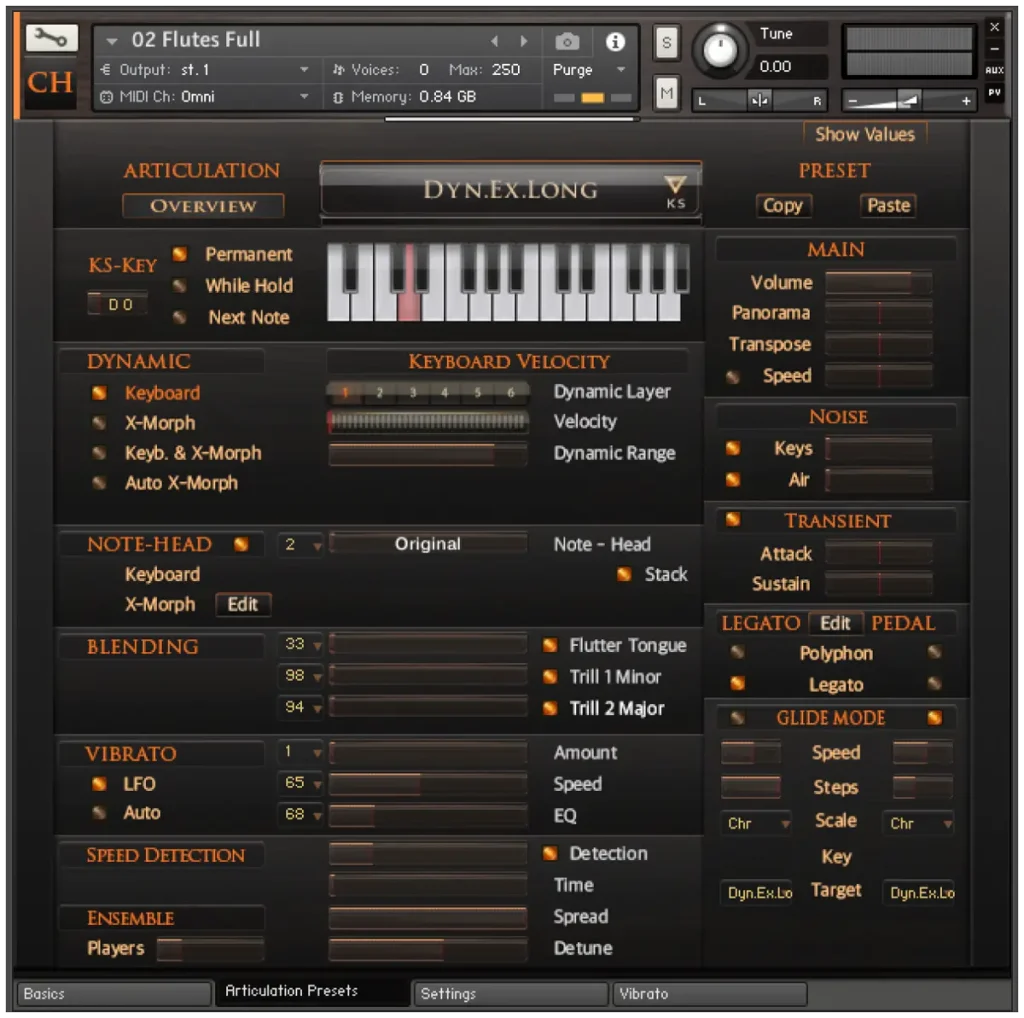Enable the X-Morph dynamic mode

(99, 423)
